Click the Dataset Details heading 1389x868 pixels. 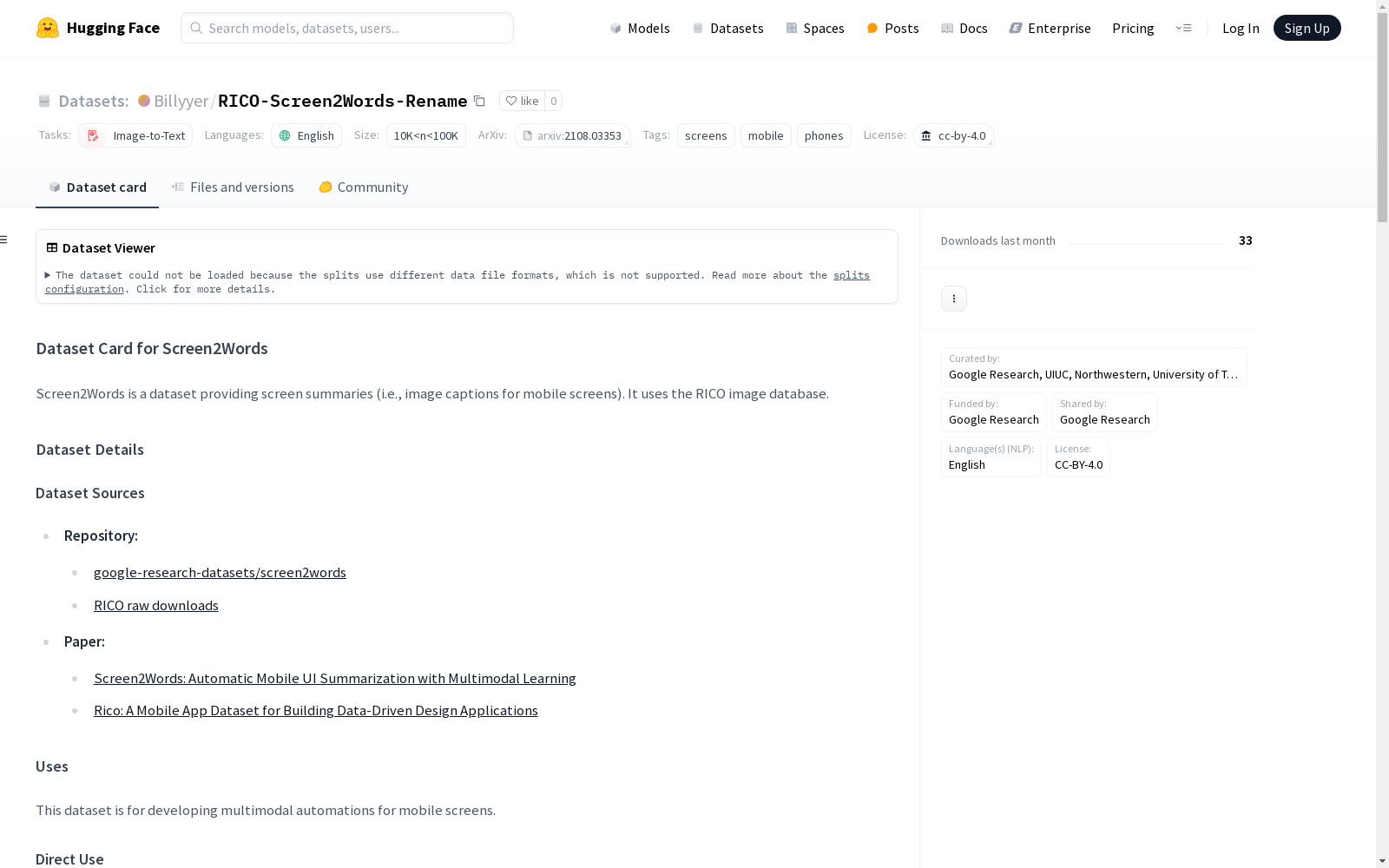(x=90, y=450)
